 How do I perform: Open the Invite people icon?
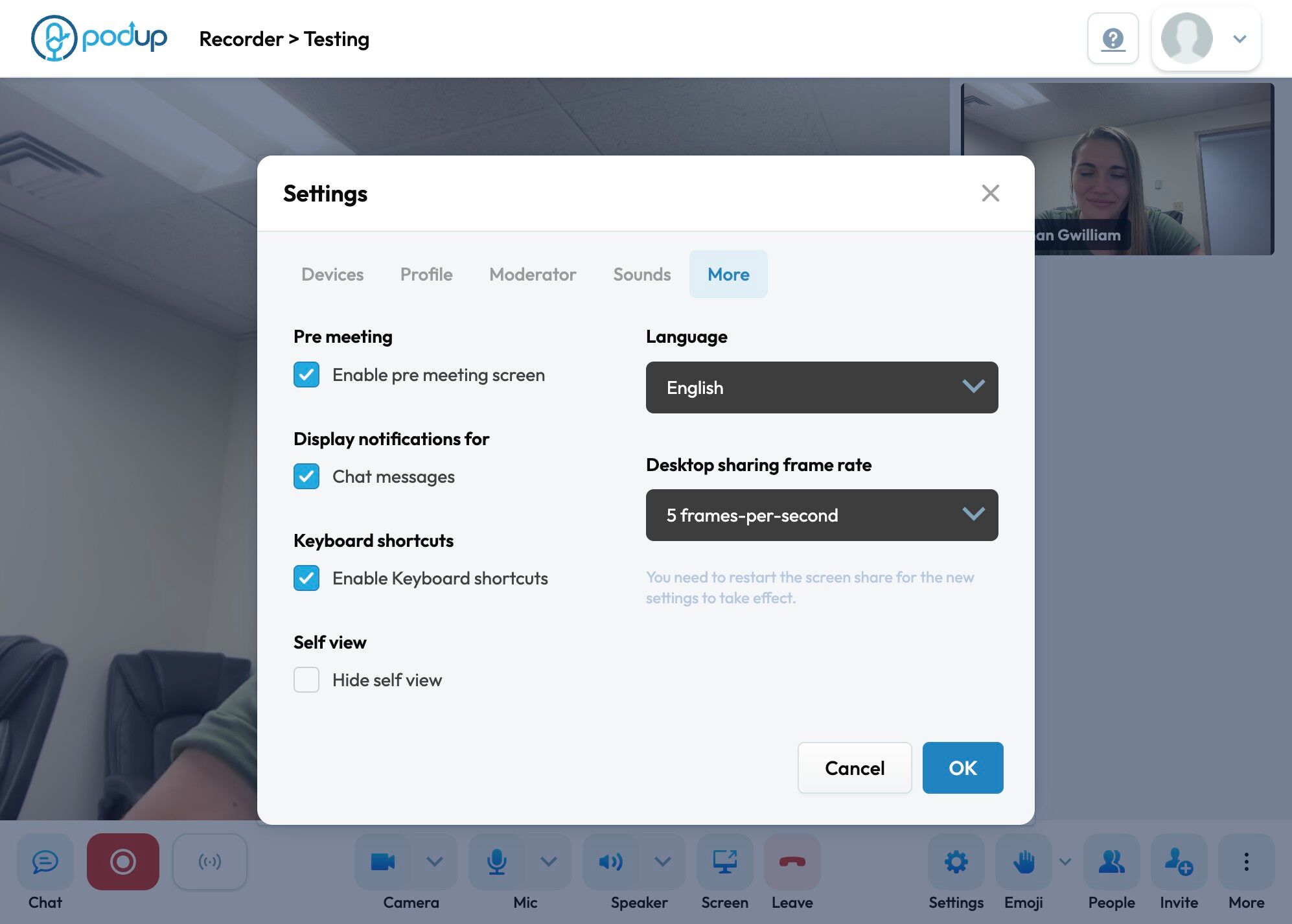(x=1179, y=861)
